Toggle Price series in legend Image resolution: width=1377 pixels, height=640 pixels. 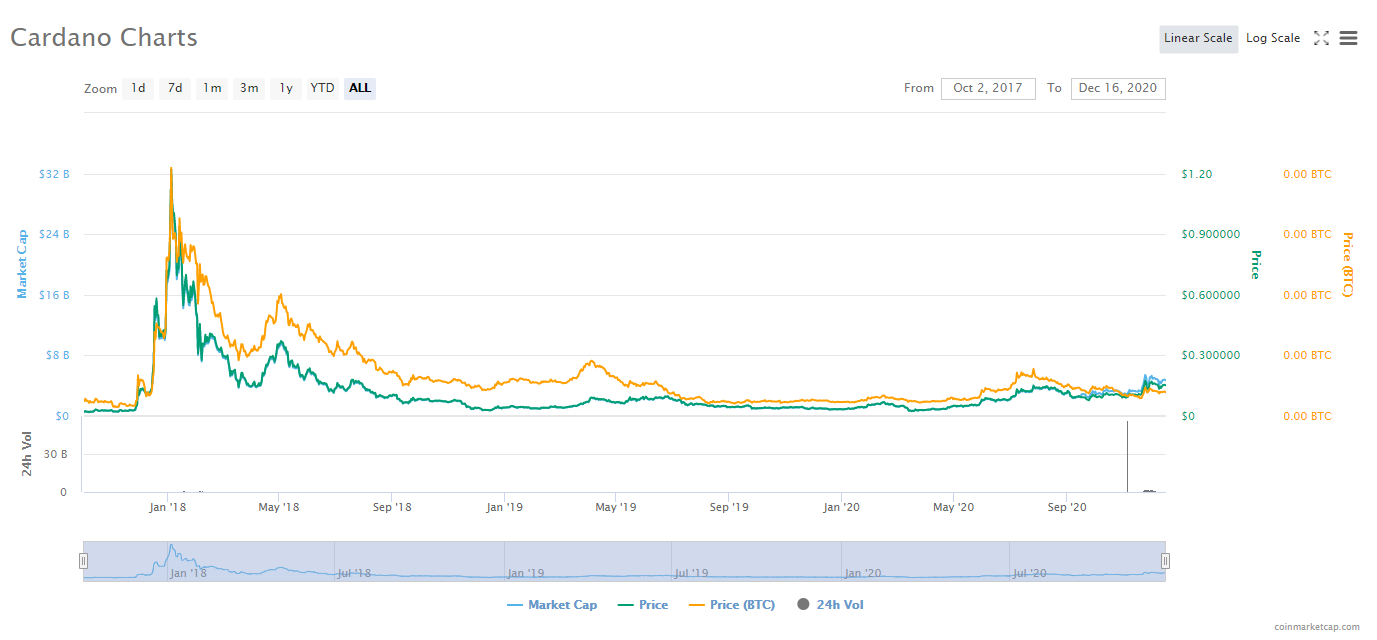[642, 605]
